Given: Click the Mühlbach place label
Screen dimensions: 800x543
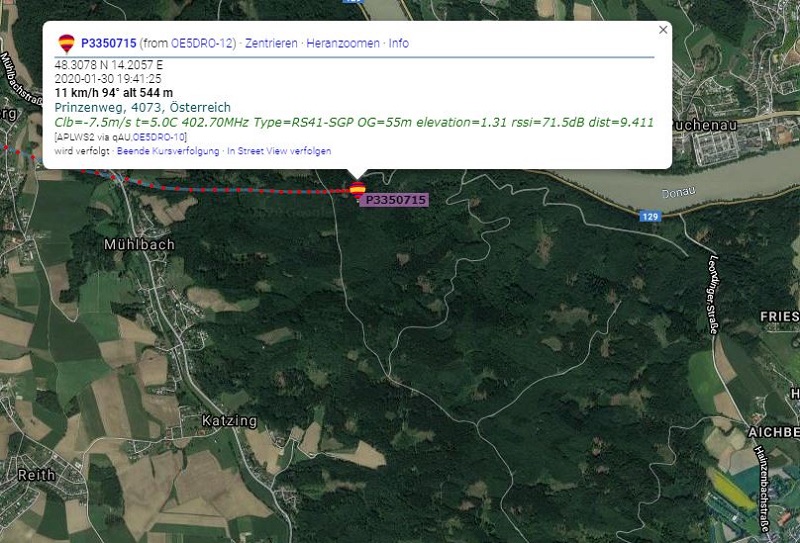Looking at the screenshot, I should [x=139, y=244].
